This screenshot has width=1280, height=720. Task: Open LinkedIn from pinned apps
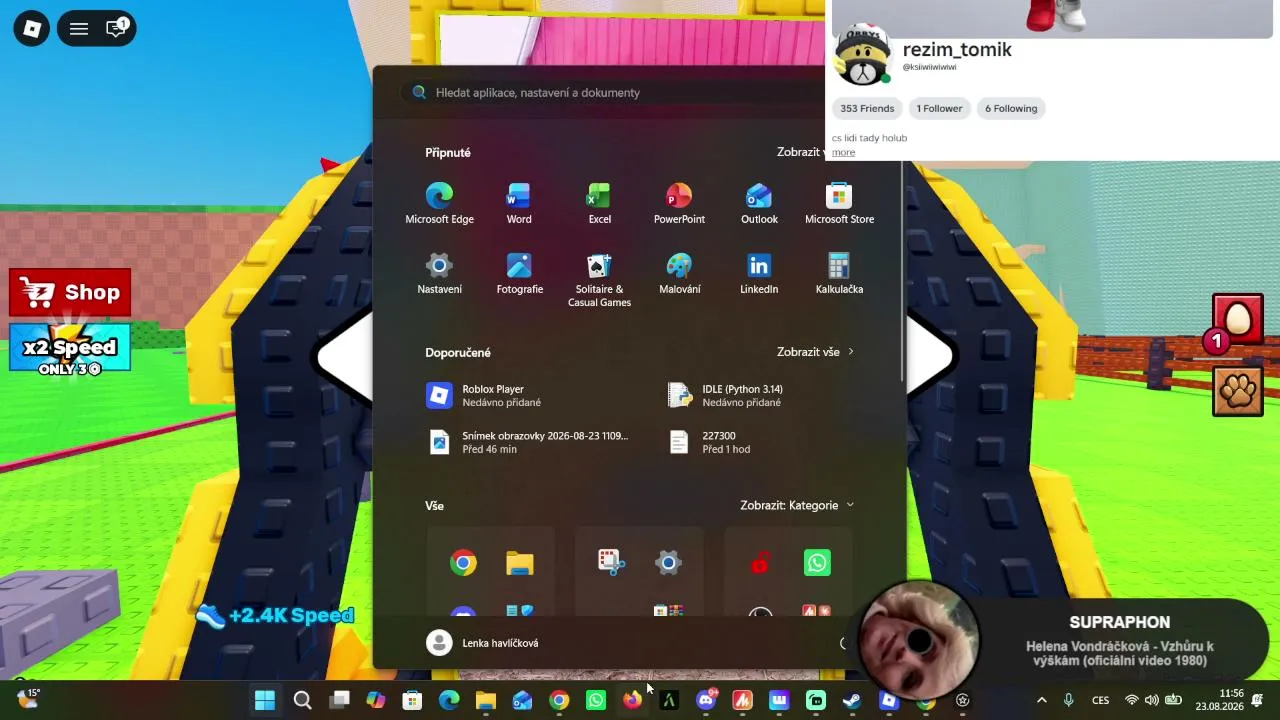(759, 274)
